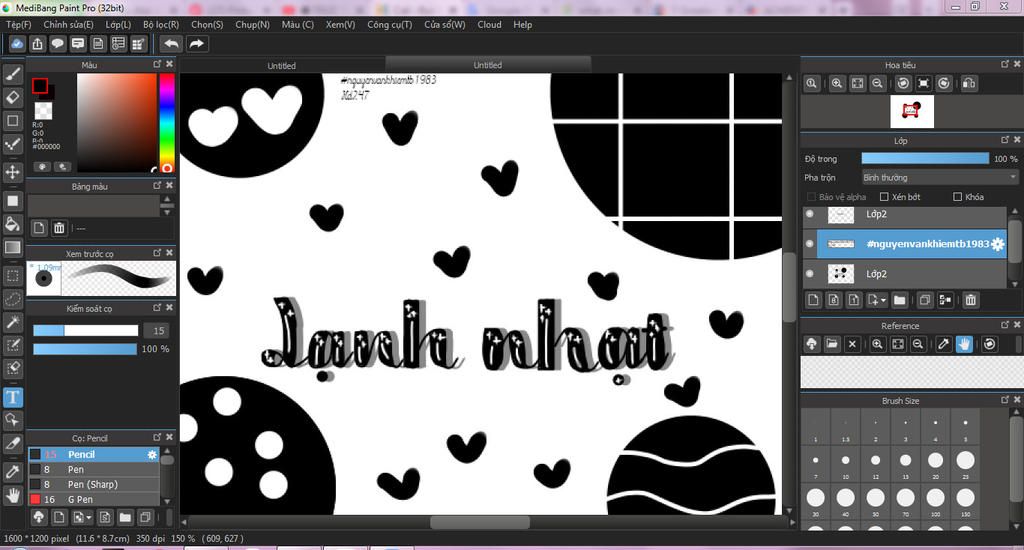Open the Help menu

point(522,24)
